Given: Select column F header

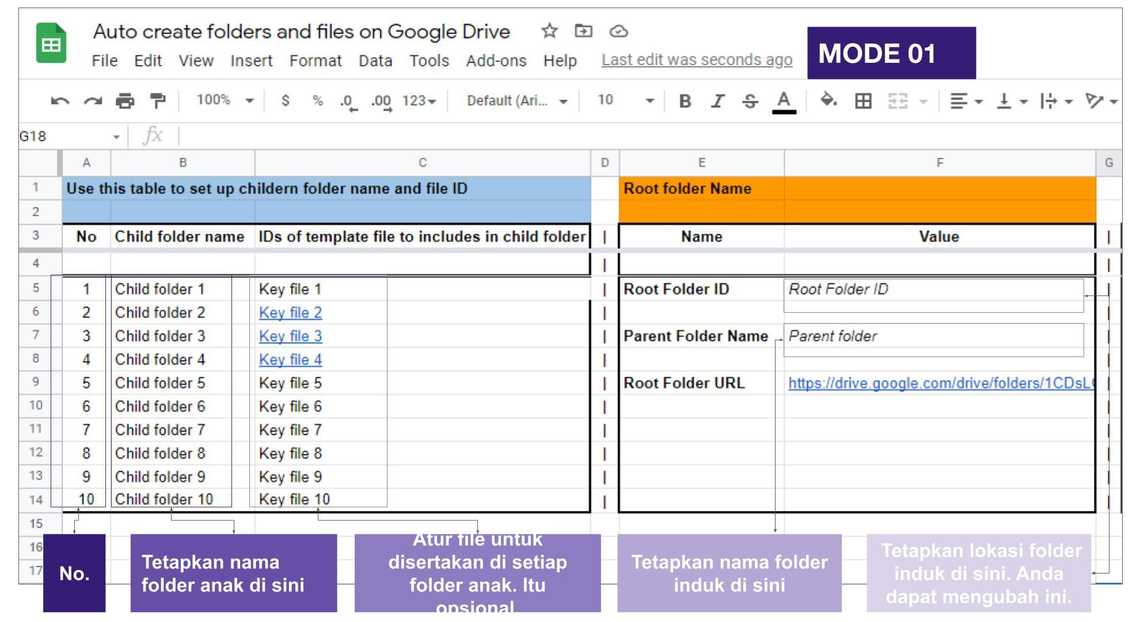Looking at the screenshot, I should tap(939, 163).
